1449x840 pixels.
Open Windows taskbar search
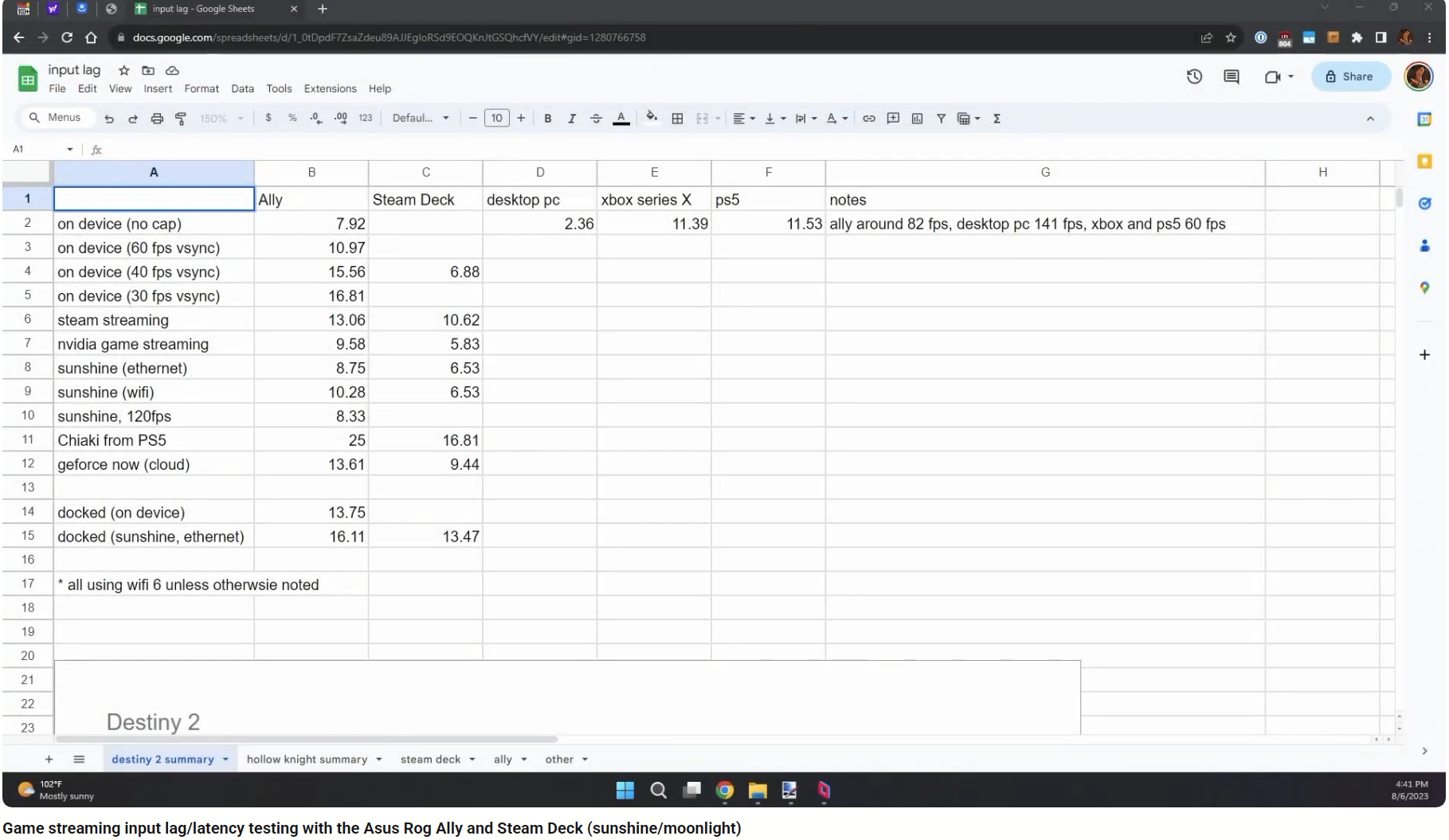pyautogui.click(x=658, y=790)
